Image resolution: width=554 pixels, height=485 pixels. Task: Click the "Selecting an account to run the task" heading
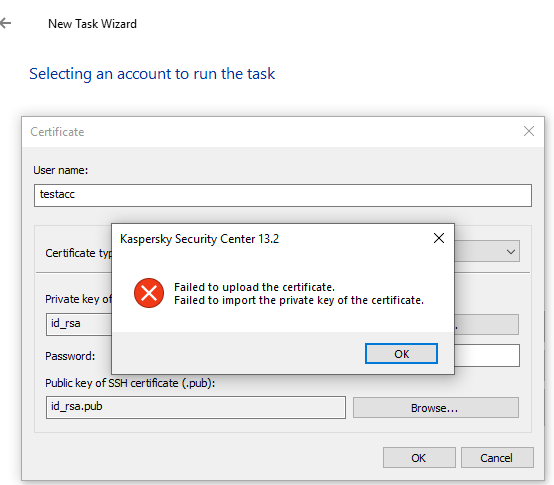(152, 74)
